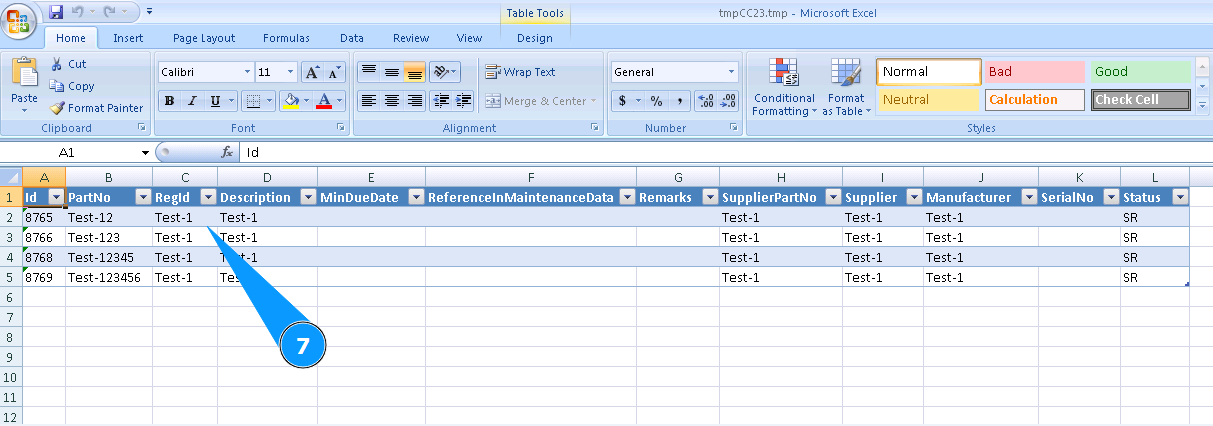Screen dimensions: 1213x426
Task: Click the Increase Font Size icon
Action: 312,72
